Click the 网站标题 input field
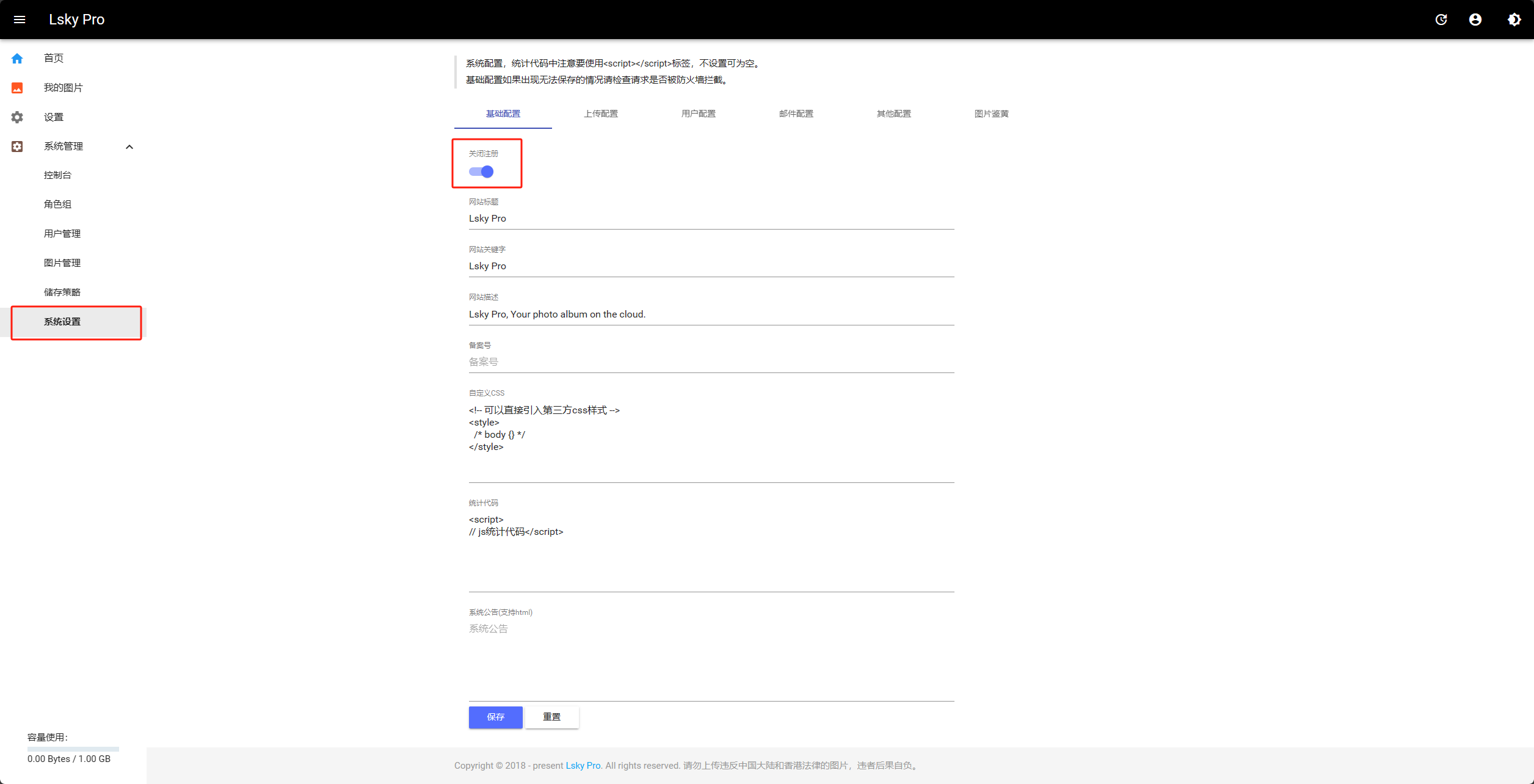The width and height of the screenshot is (1534, 784). (x=711, y=219)
